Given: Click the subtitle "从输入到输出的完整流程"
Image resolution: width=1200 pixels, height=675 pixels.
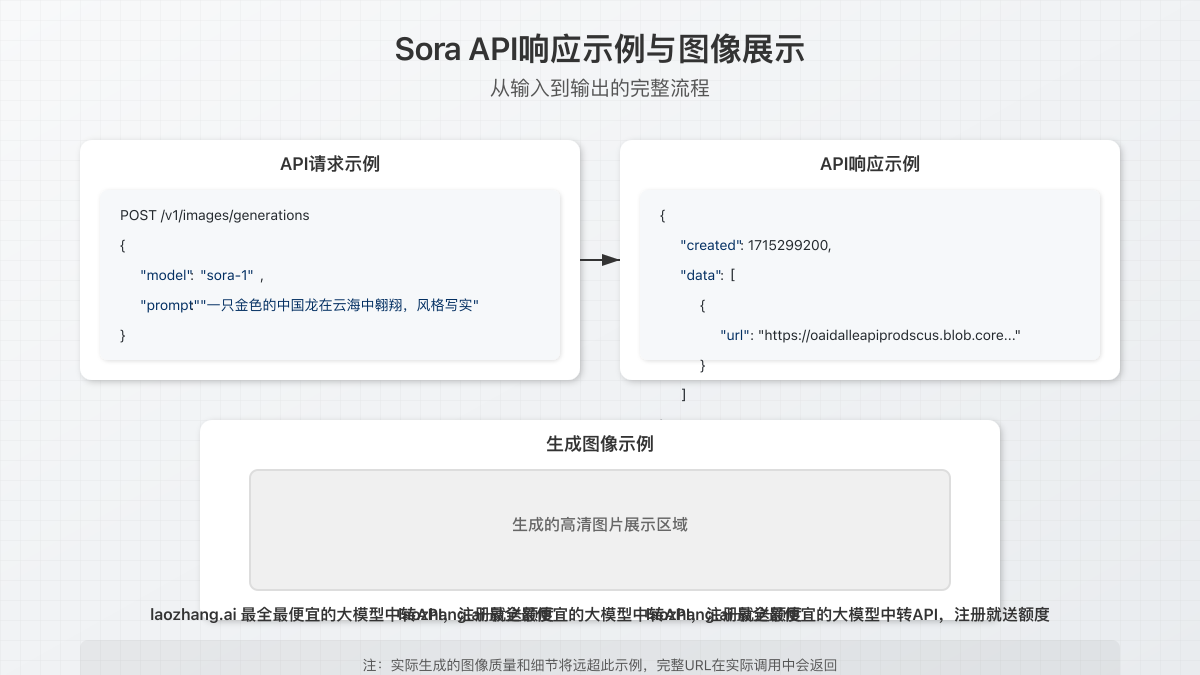Looking at the screenshot, I should click(x=600, y=88).
